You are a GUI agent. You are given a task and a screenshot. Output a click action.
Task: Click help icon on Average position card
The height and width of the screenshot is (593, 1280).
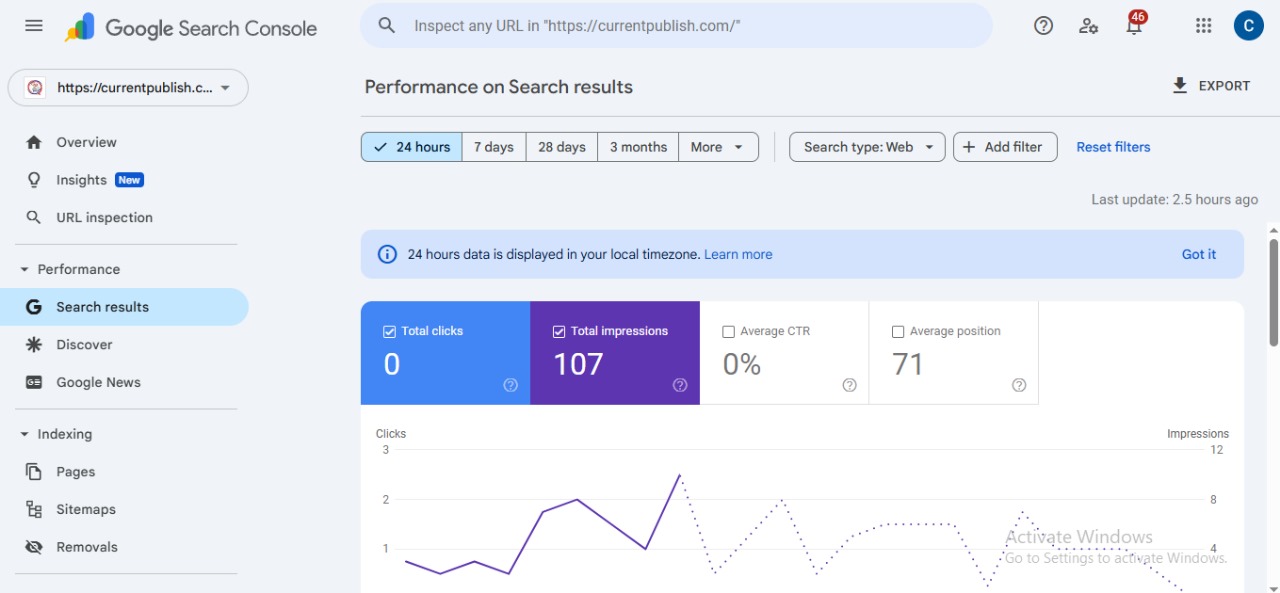point(1018,385)
